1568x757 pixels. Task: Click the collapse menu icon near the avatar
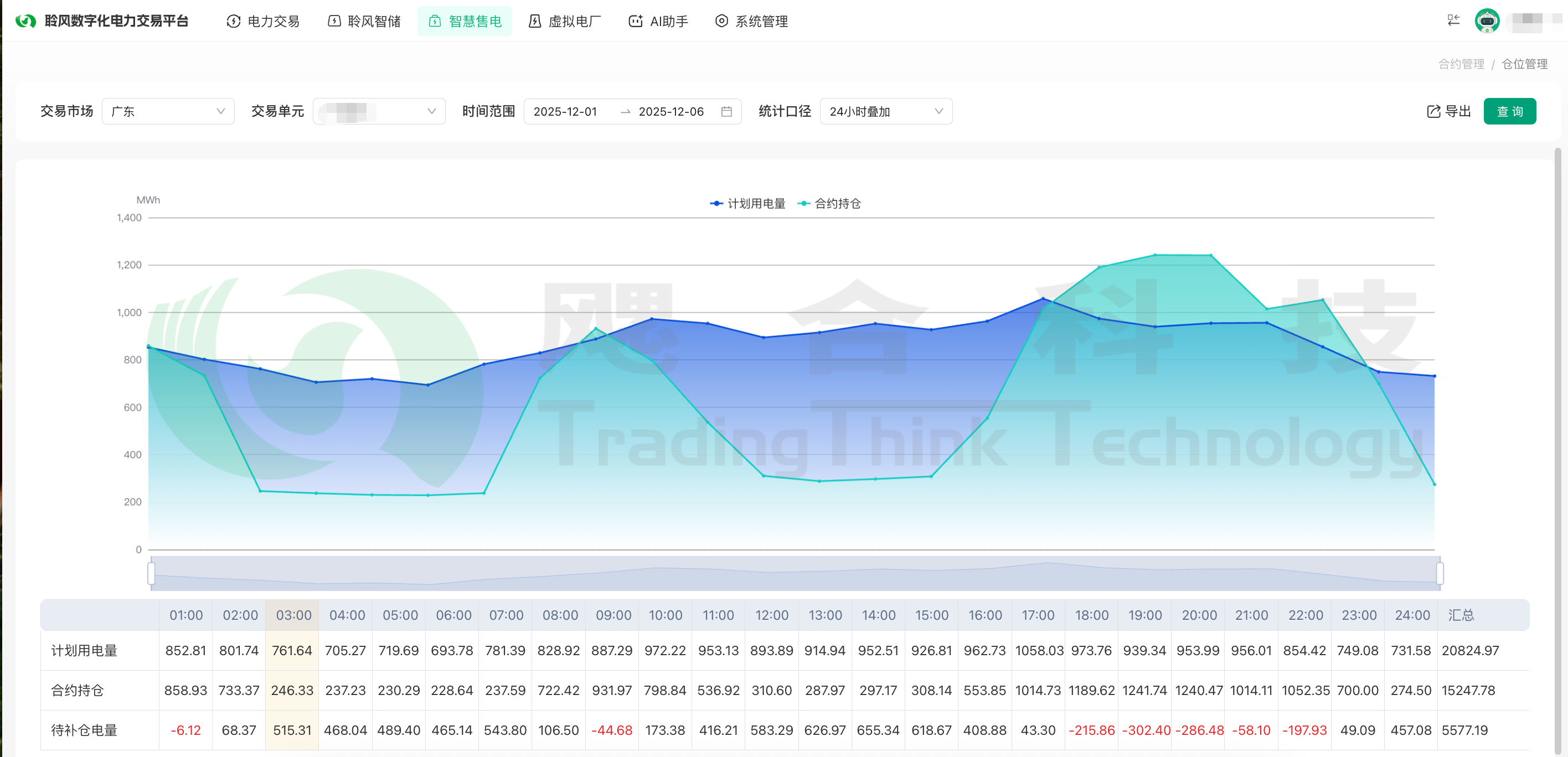[1453, 20]
